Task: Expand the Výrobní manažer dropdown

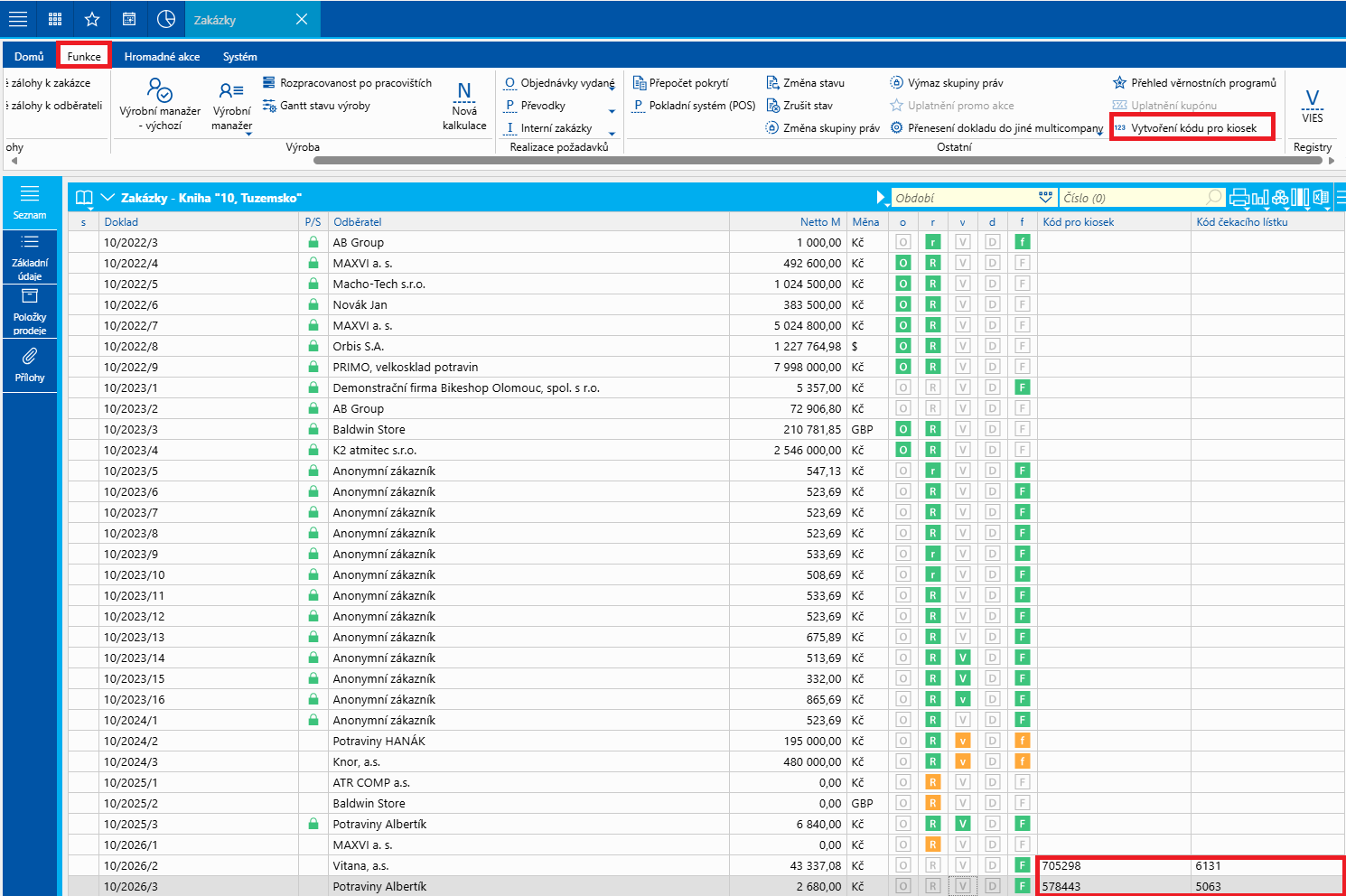Action: [248, 134]
